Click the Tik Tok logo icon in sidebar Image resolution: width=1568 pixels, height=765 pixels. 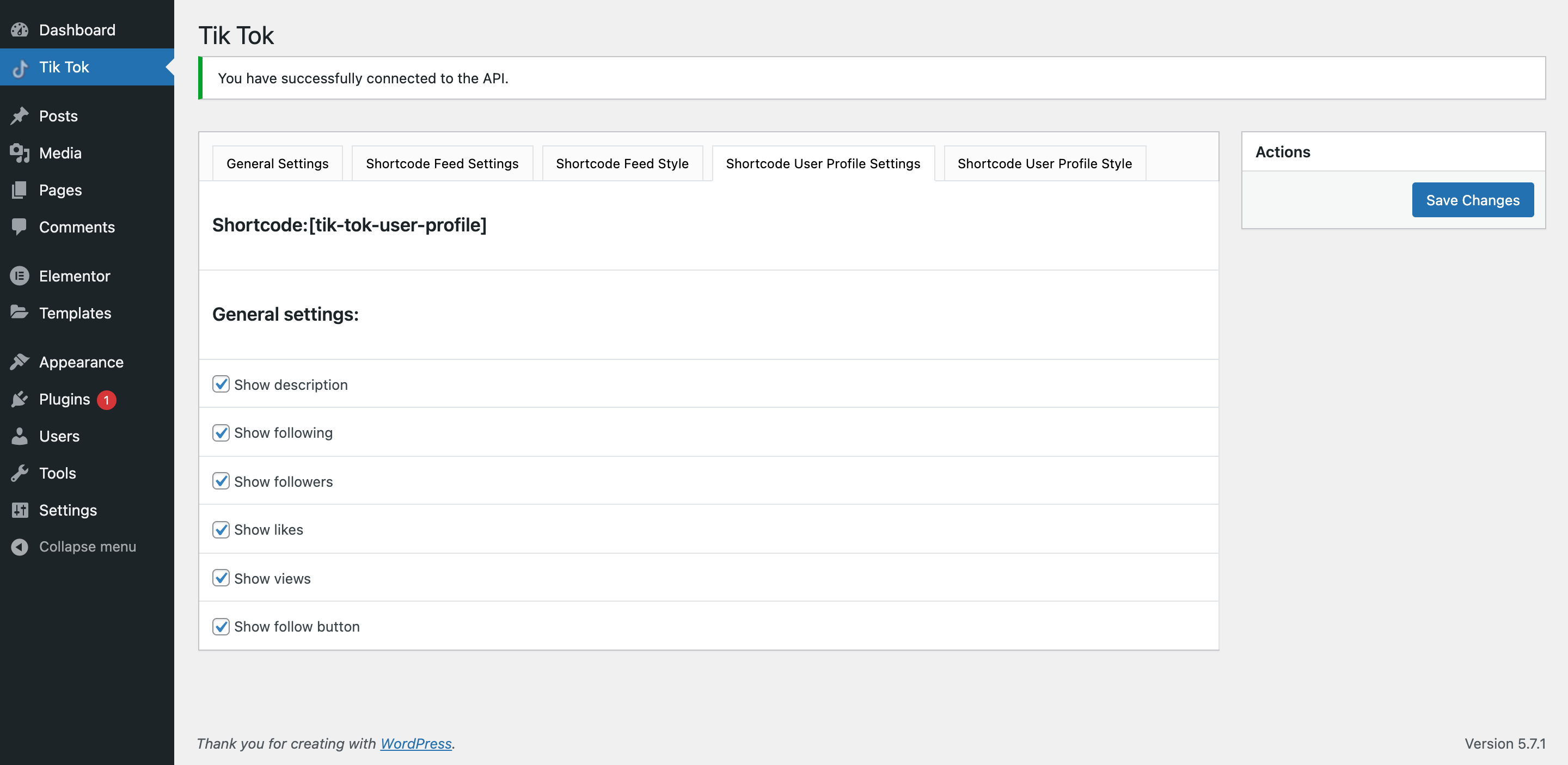[20, 68]
